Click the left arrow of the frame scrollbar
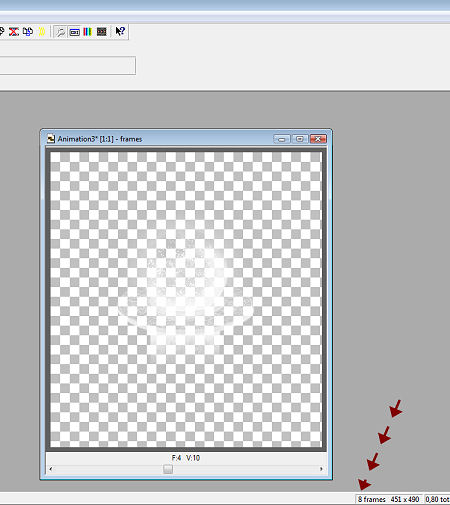The height and width of the screenshot is (505, 450). pos(51,469)
